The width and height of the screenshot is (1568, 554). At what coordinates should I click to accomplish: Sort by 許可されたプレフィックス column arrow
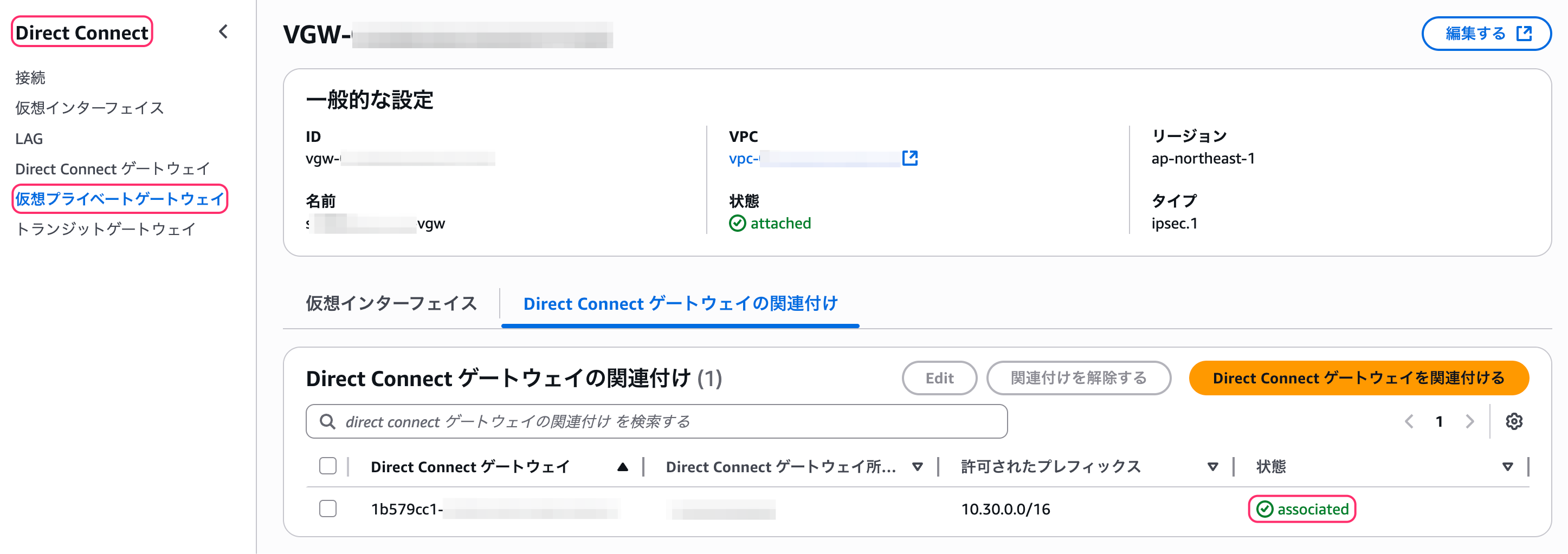1212,467
